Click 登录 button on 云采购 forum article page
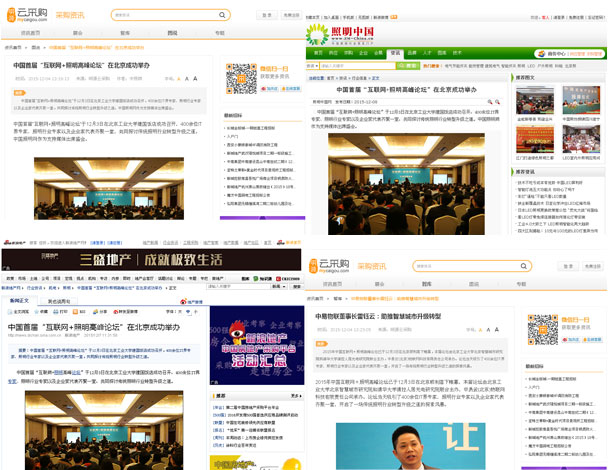This screenshot has height=470, width=610. click(267, 15)
